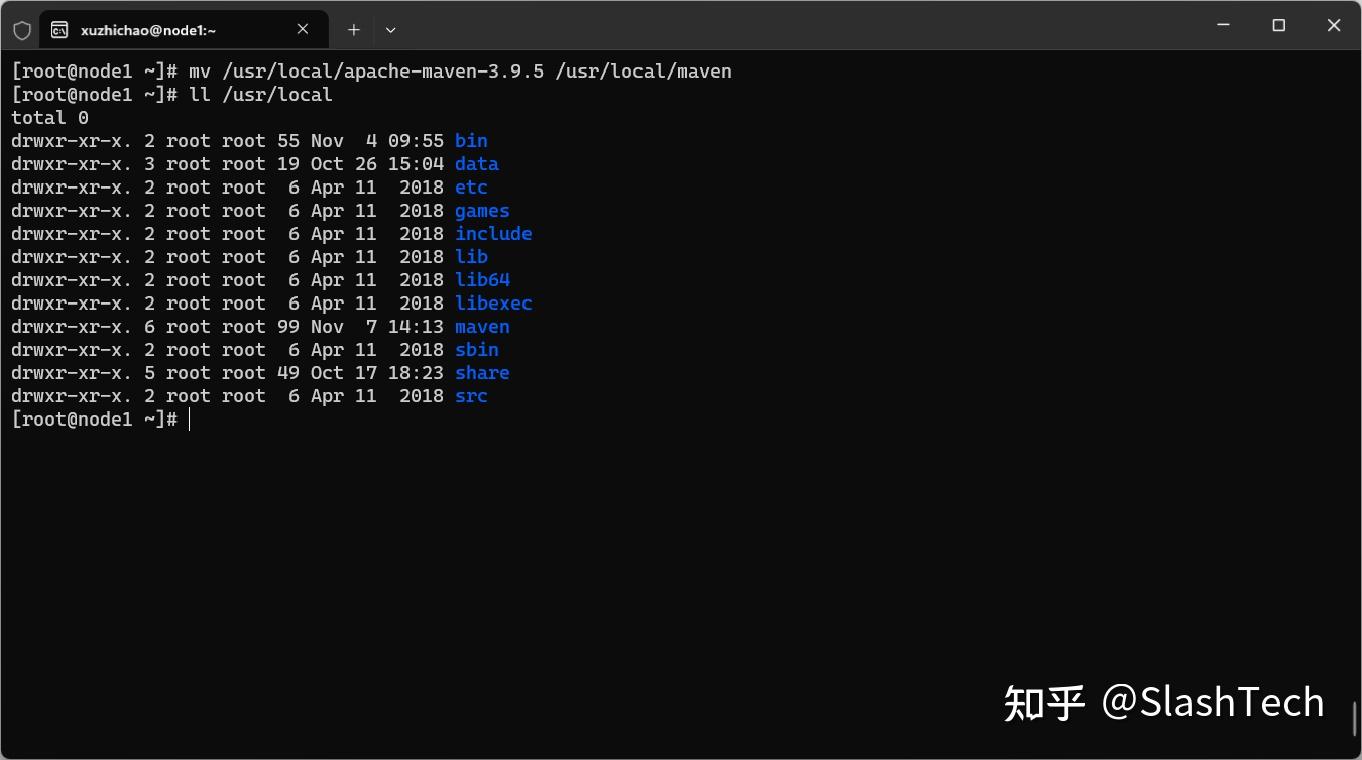Screen dimensions: 1362x760
Task: Open the new tab dropdown chevron
Action: (x=390, y=30)
